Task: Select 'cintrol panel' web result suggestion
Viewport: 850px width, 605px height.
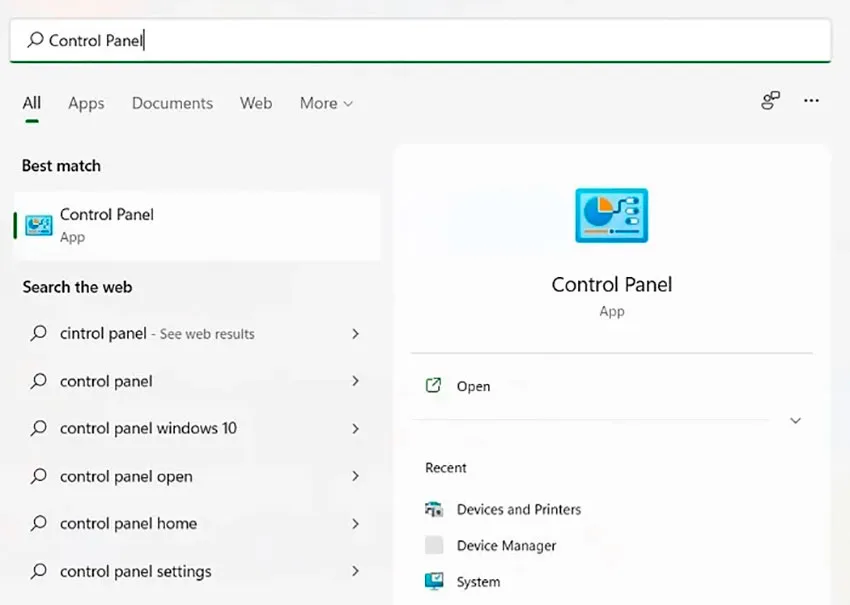Action: pyautogui.click(x=197, y=333)
